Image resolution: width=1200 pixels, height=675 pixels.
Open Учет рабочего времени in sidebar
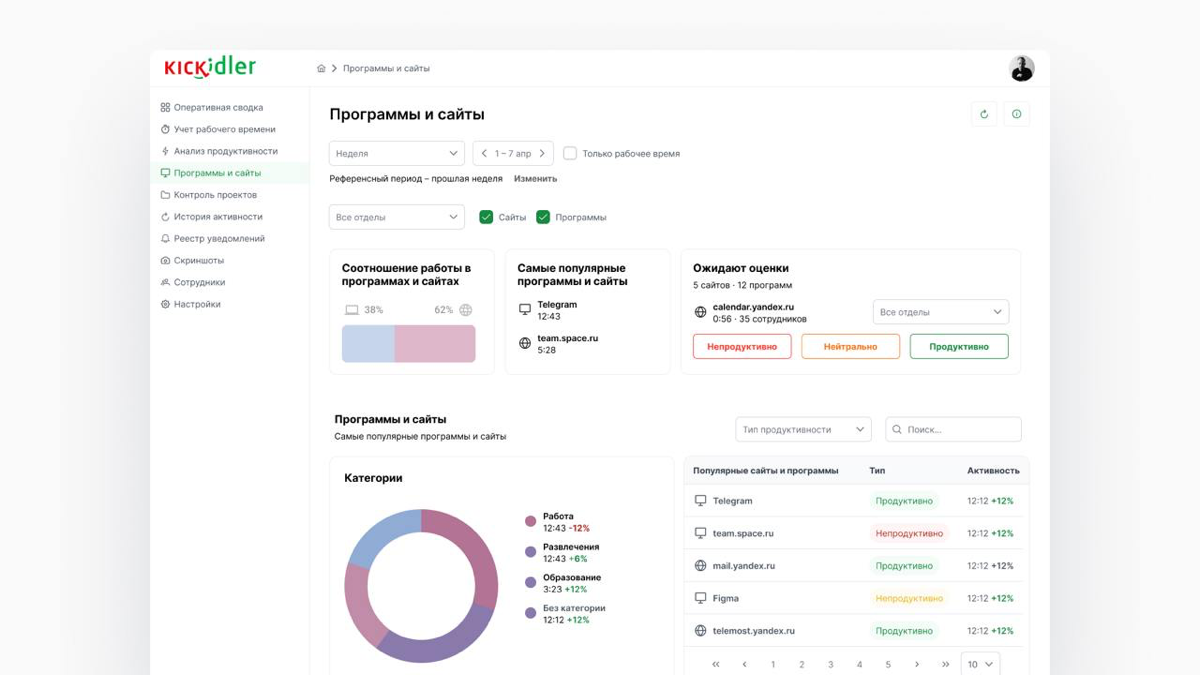229,129
